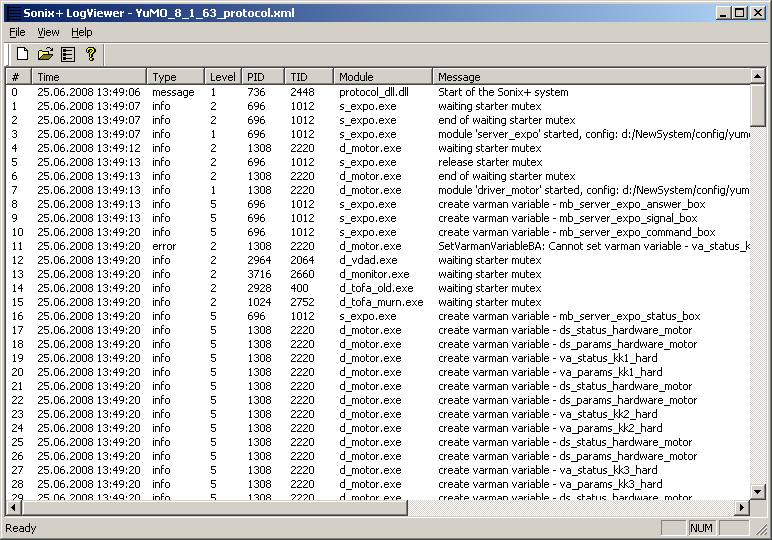Click the horizontal scrollbar left arrow

coord(13,508)
